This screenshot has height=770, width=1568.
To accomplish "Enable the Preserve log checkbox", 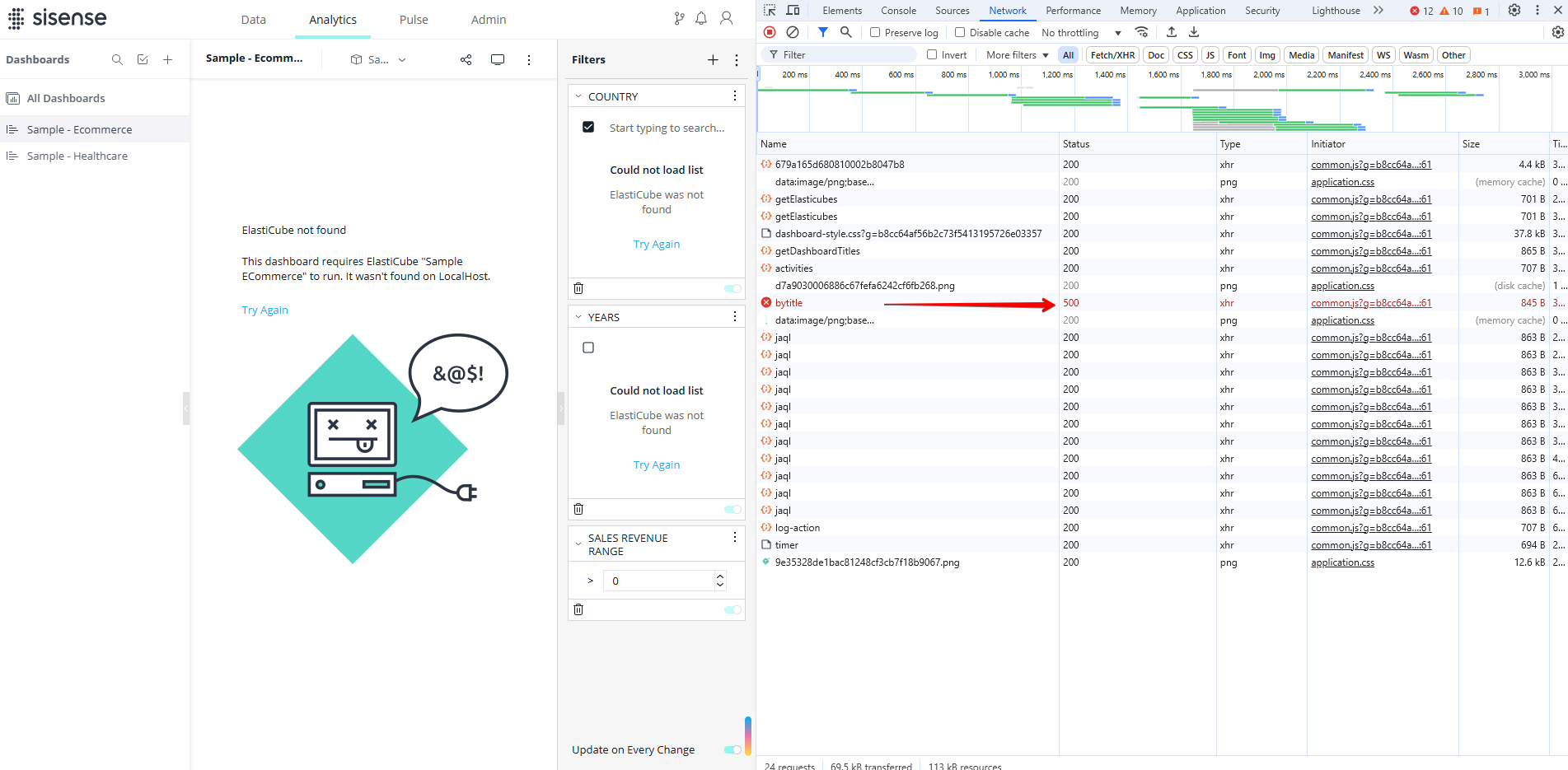I will pyautogui.click(x=875, y=32).
